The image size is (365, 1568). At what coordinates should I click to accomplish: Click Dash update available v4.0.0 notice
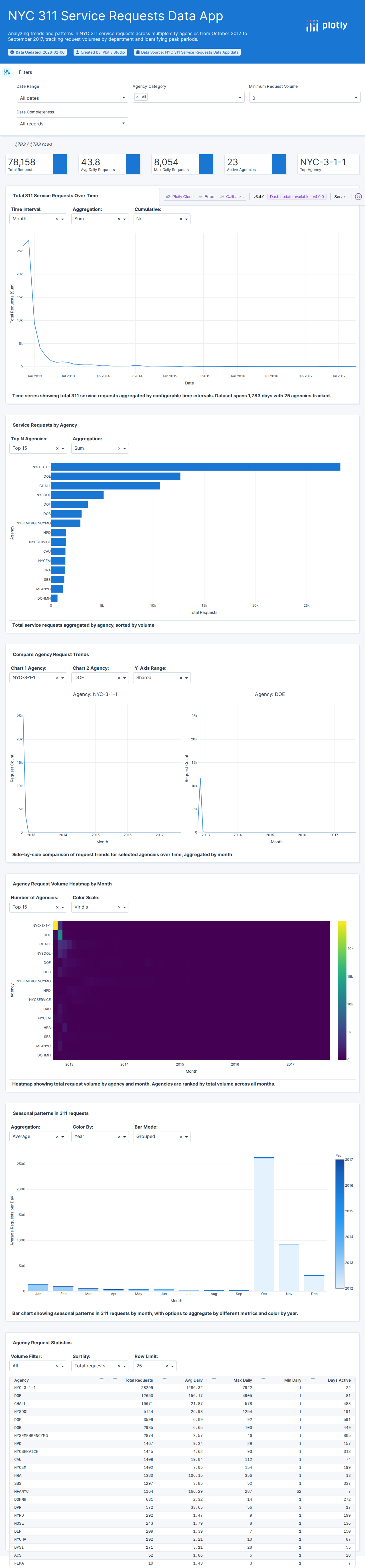click(x=297, y=197)
